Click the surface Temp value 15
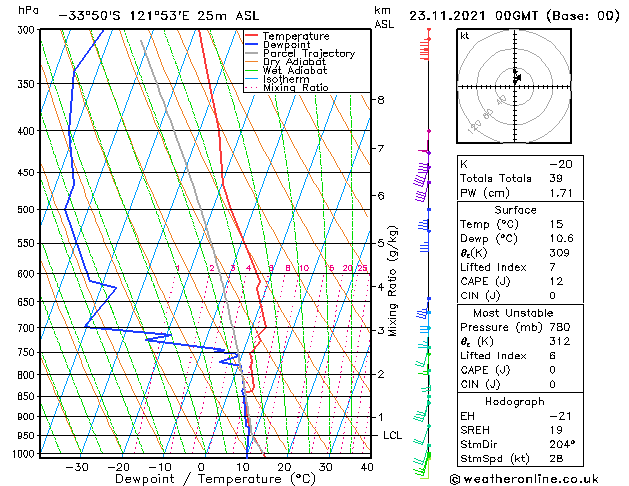This screenshot has width=629, height=486. 556,224
